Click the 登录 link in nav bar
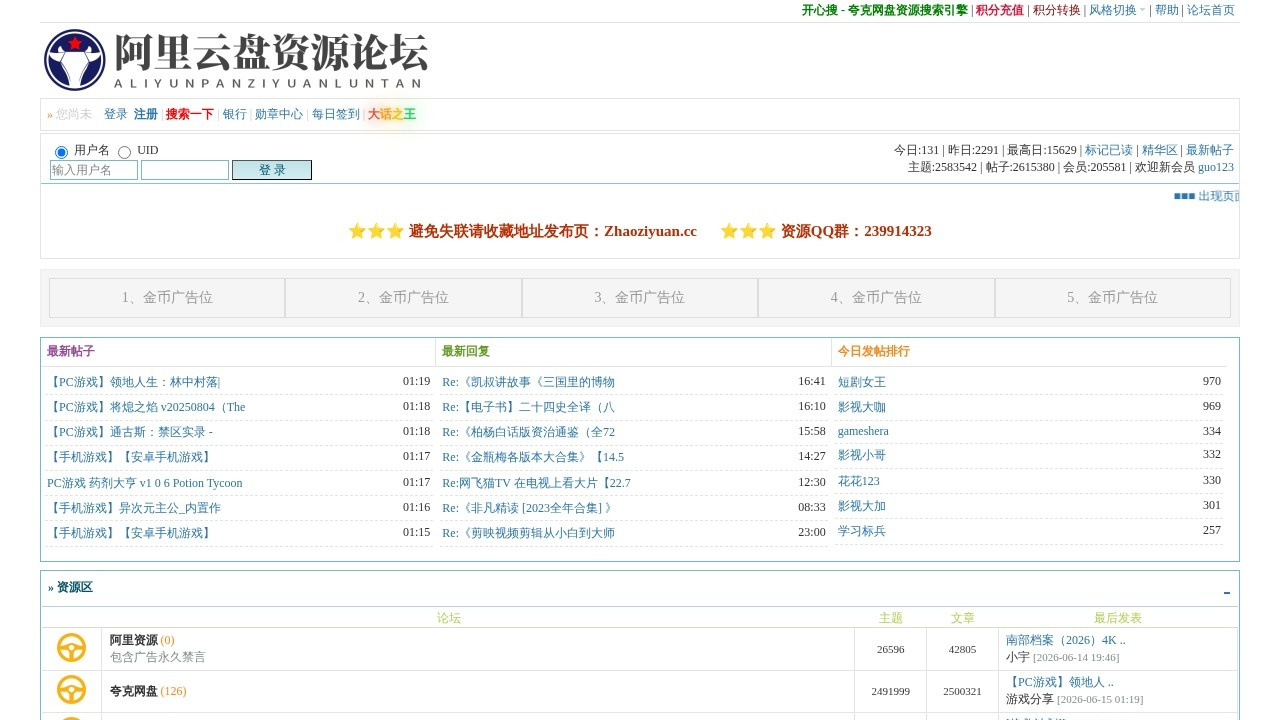This screenshot has height=720, width=1280. click(x=116, y=114)
